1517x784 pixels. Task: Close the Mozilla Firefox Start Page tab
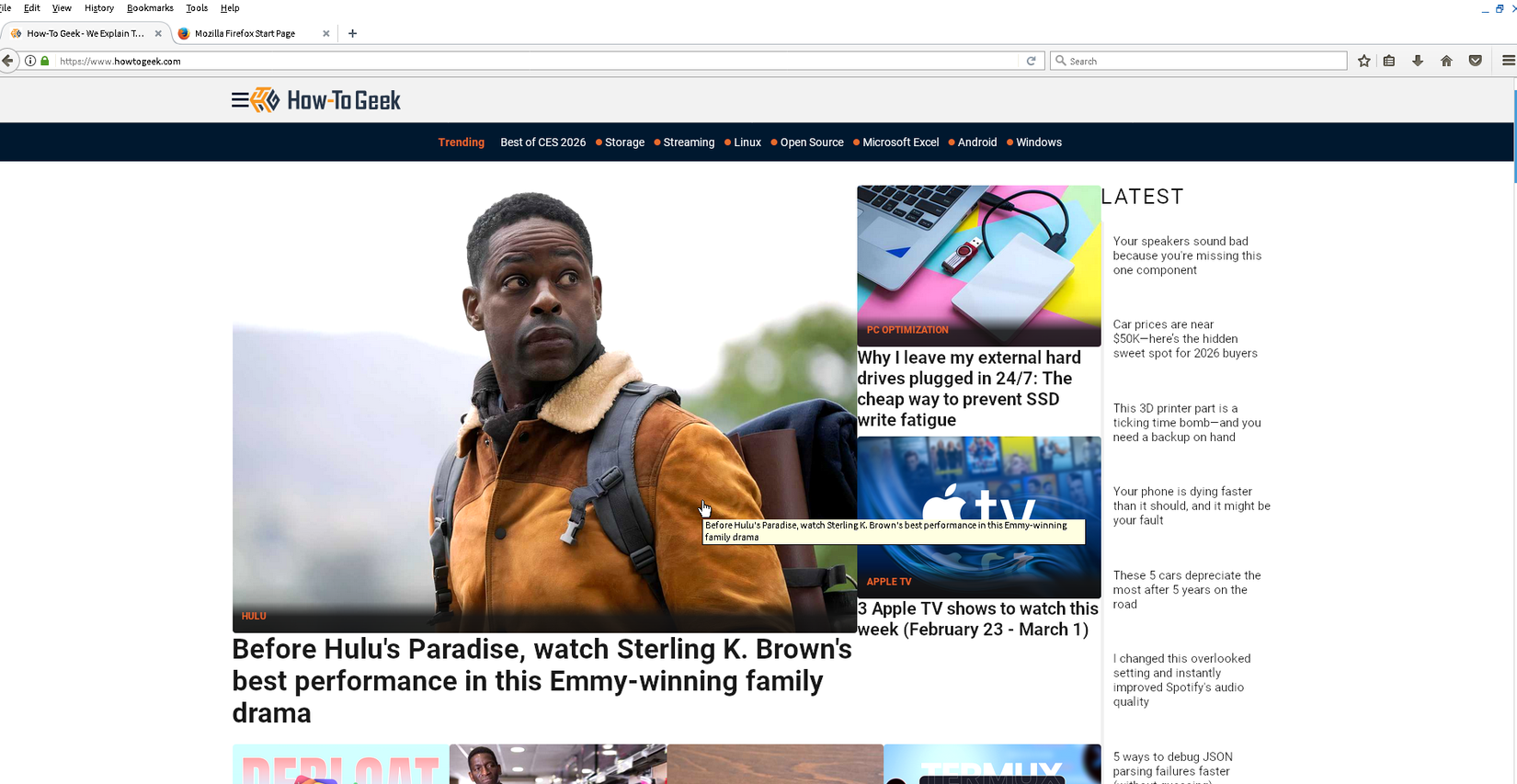325,33
